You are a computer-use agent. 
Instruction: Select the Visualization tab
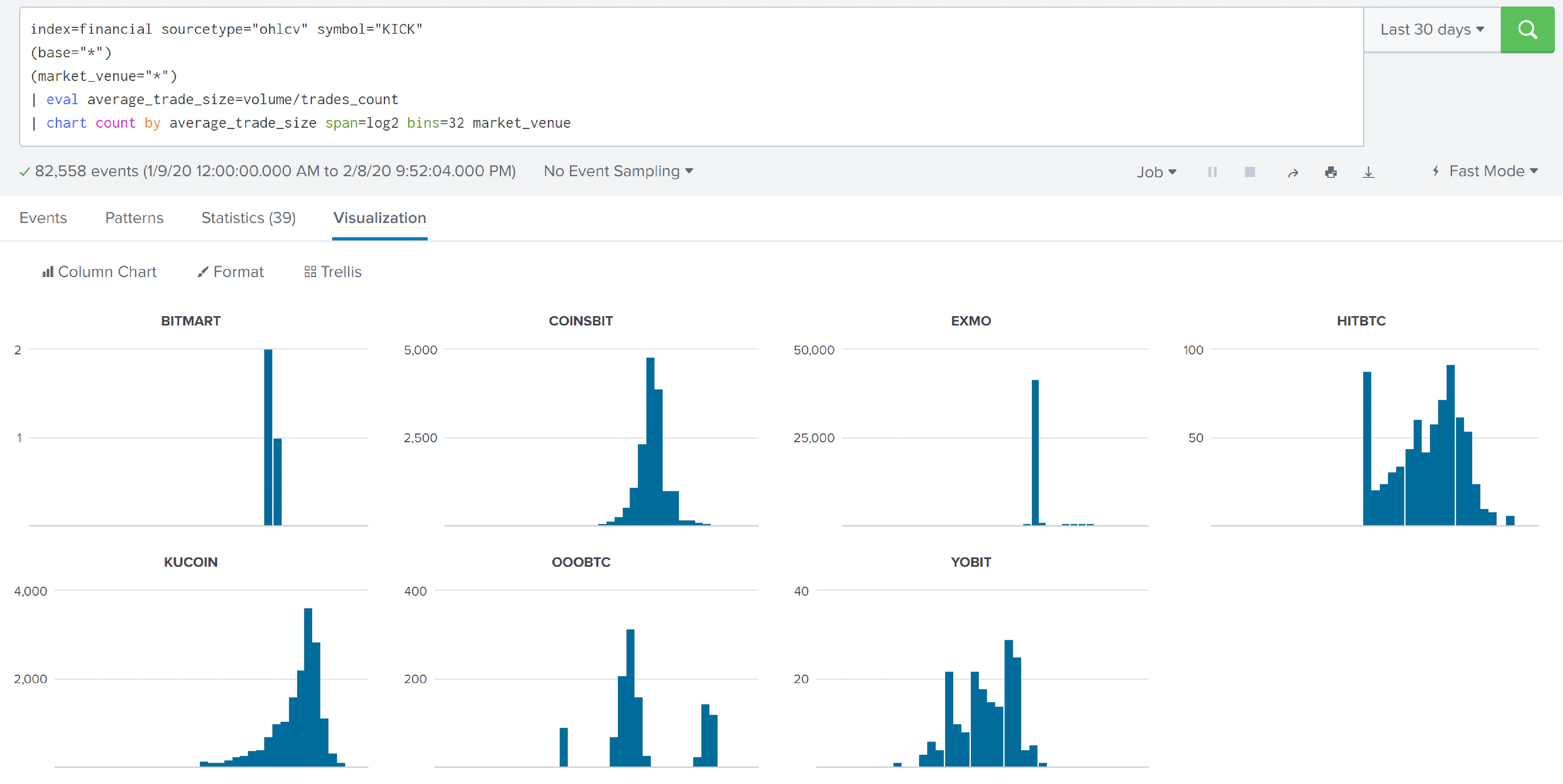[380, 218]
